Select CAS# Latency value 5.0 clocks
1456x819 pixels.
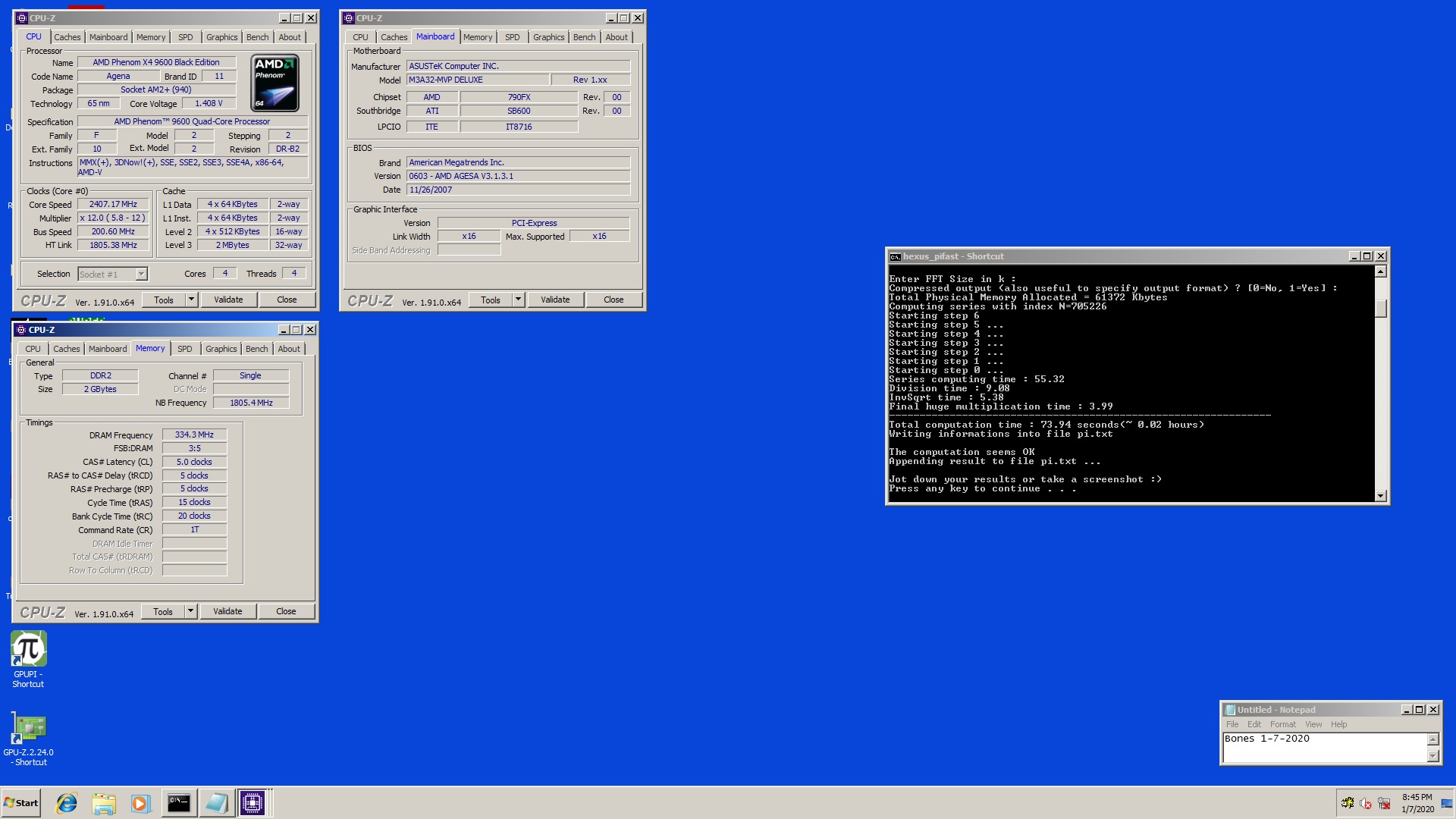(194, 462)
